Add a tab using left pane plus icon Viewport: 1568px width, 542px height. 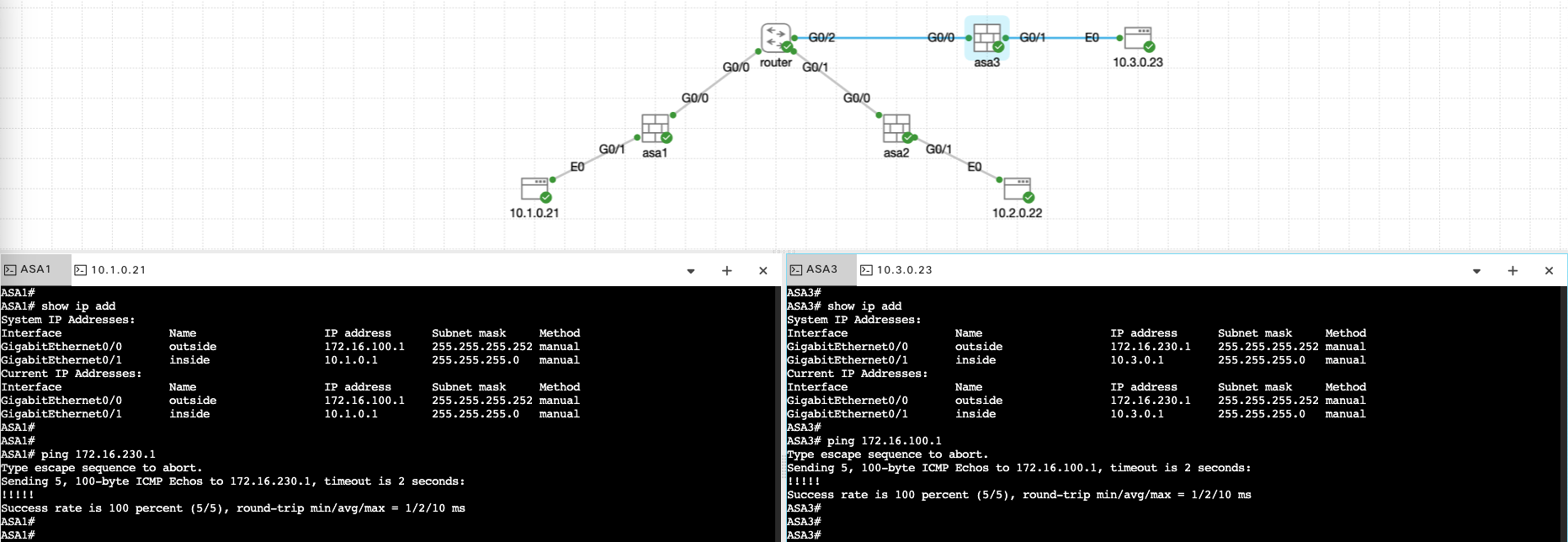[727, 270]
